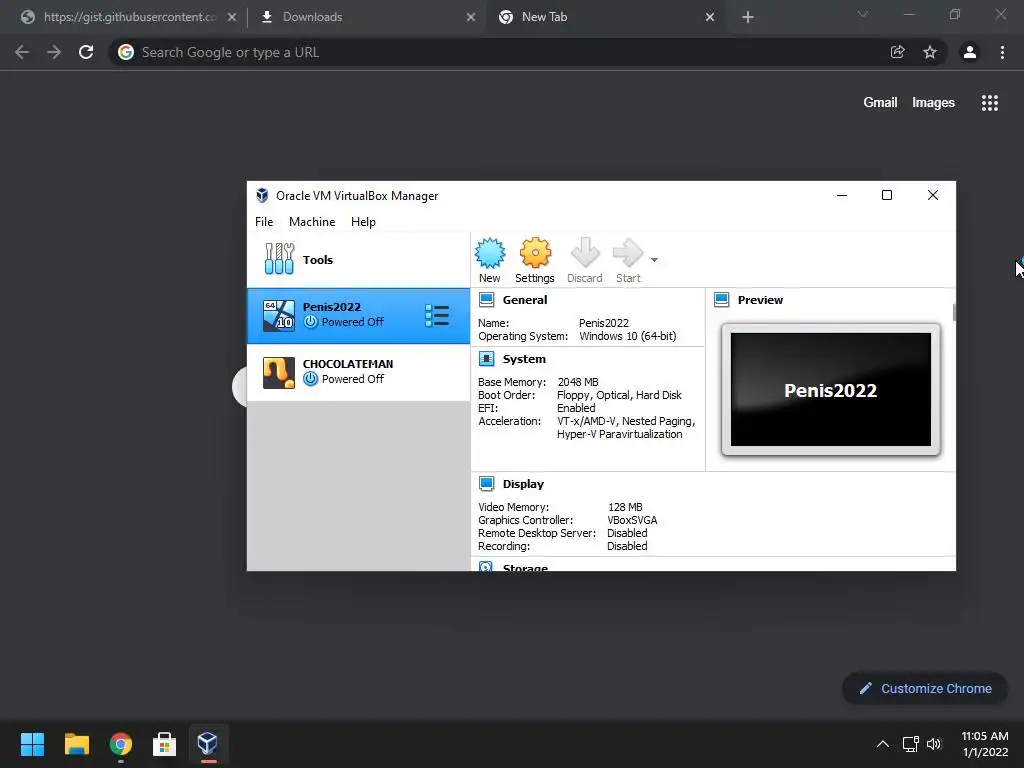This screenshot has width=1024, height=768.
Task: Click the Boot Order value text
Action: tap(619, 395)
